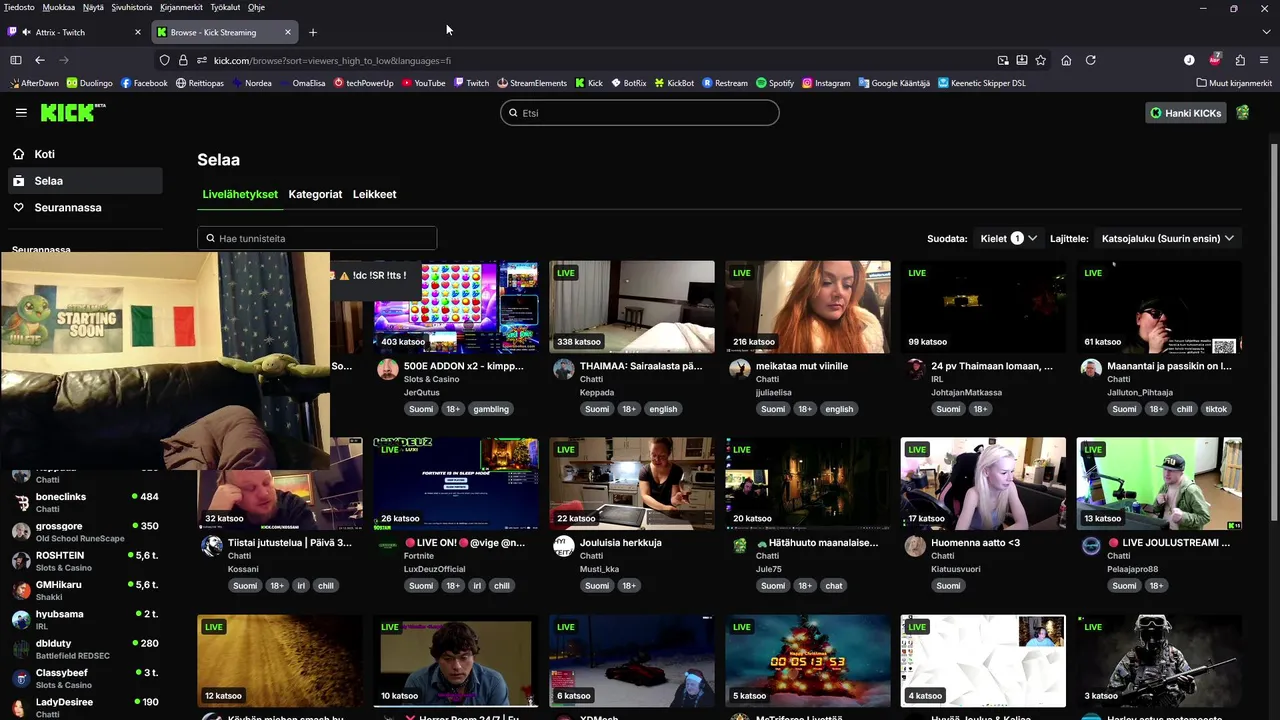
Task: Click LuxDeuzOfficial channel avatar
Action: coord(388,545)
